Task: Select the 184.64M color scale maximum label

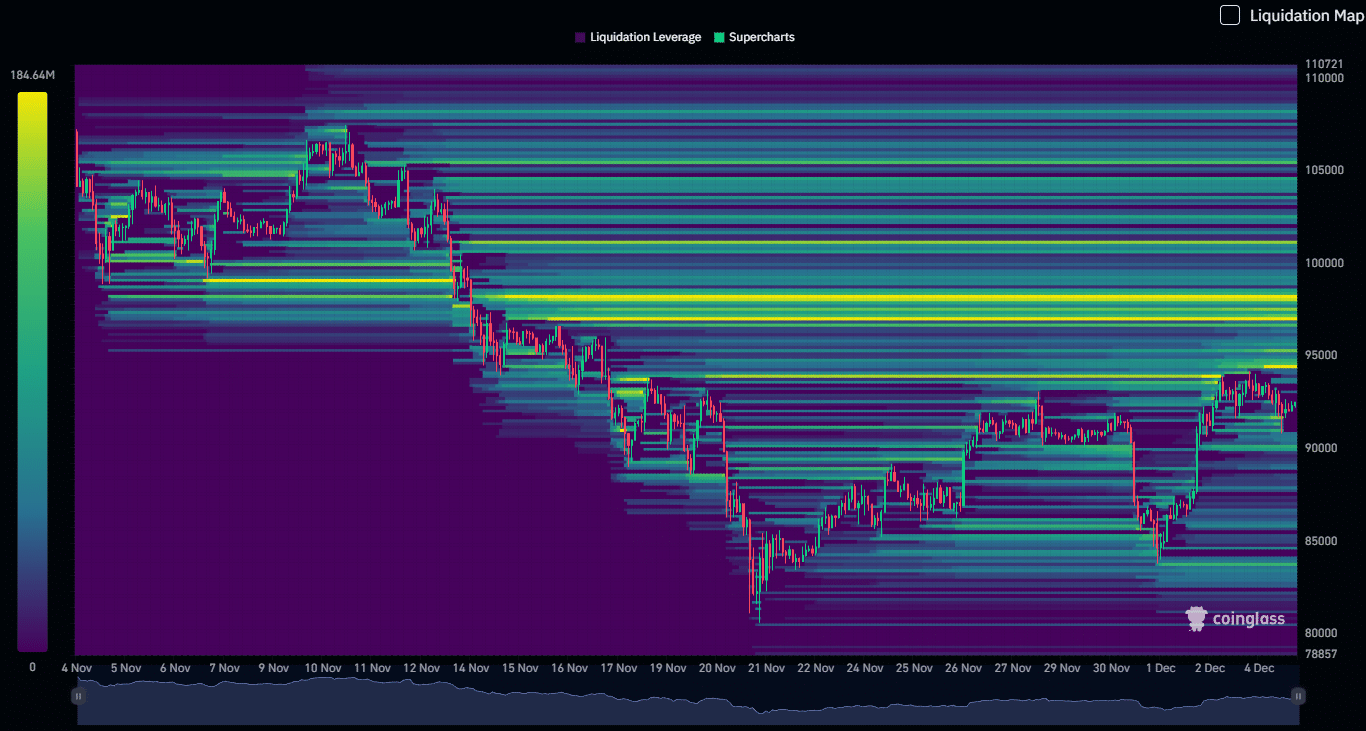Action: pyautogui.click(x=32, y=75)
